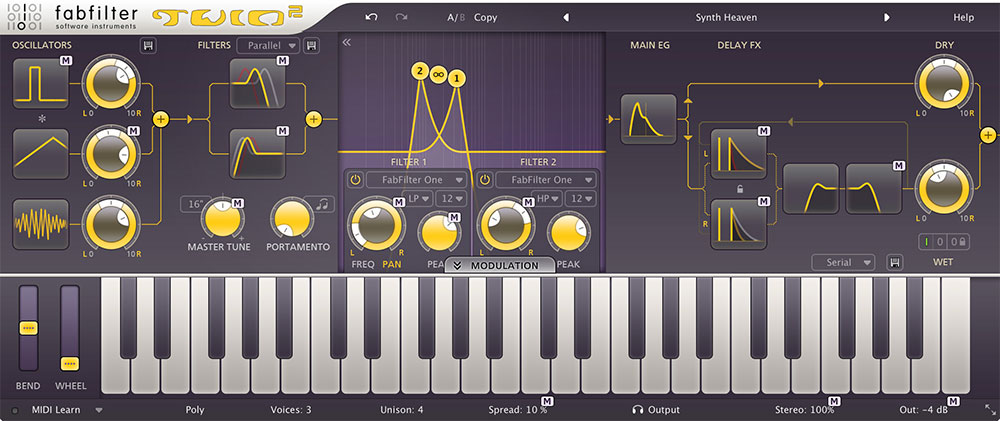Click the 16' octave button
This screenshot has width=1000, height=421.
196,204
